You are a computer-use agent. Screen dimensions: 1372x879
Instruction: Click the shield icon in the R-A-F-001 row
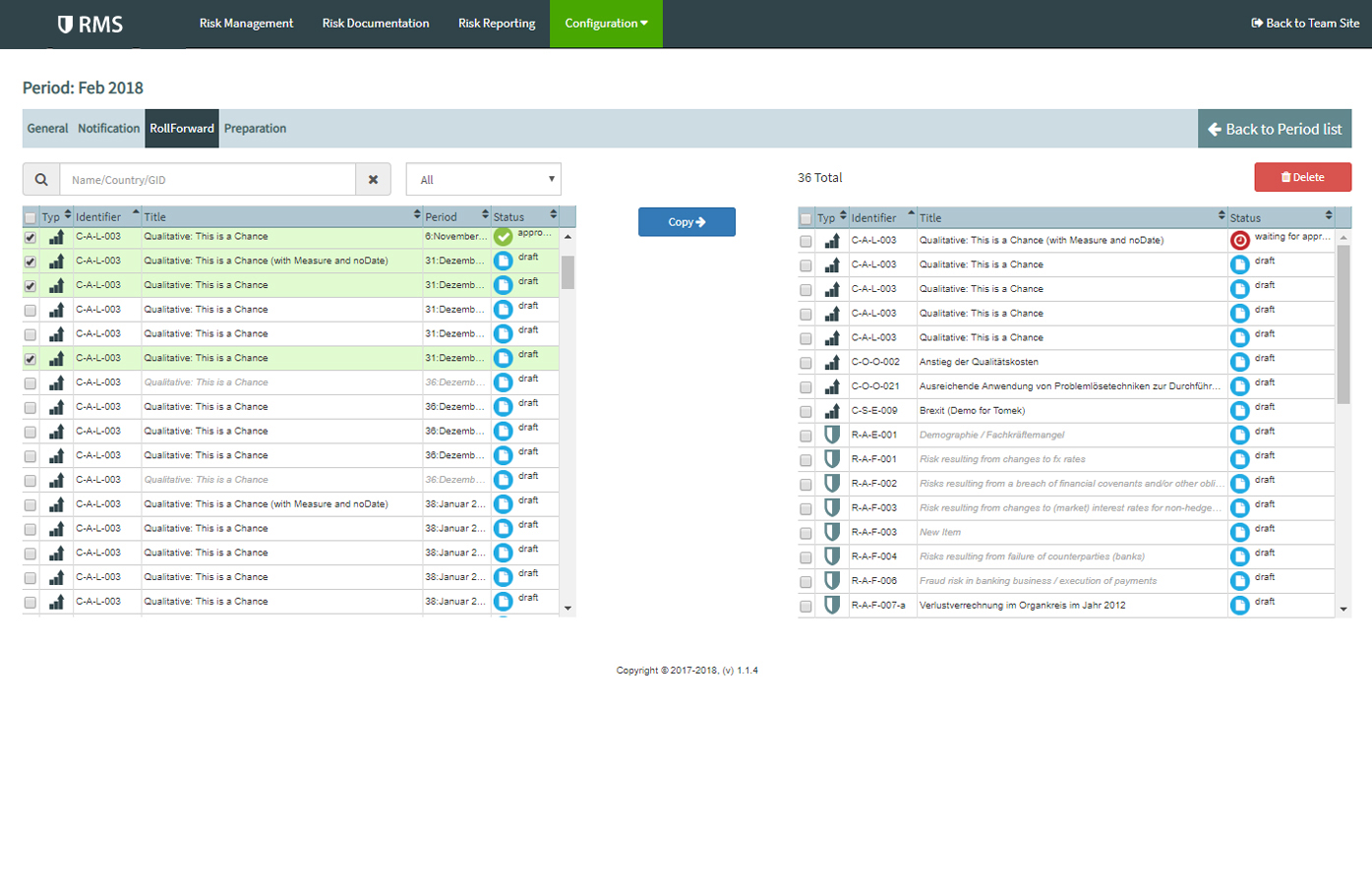tap(832, 459)
